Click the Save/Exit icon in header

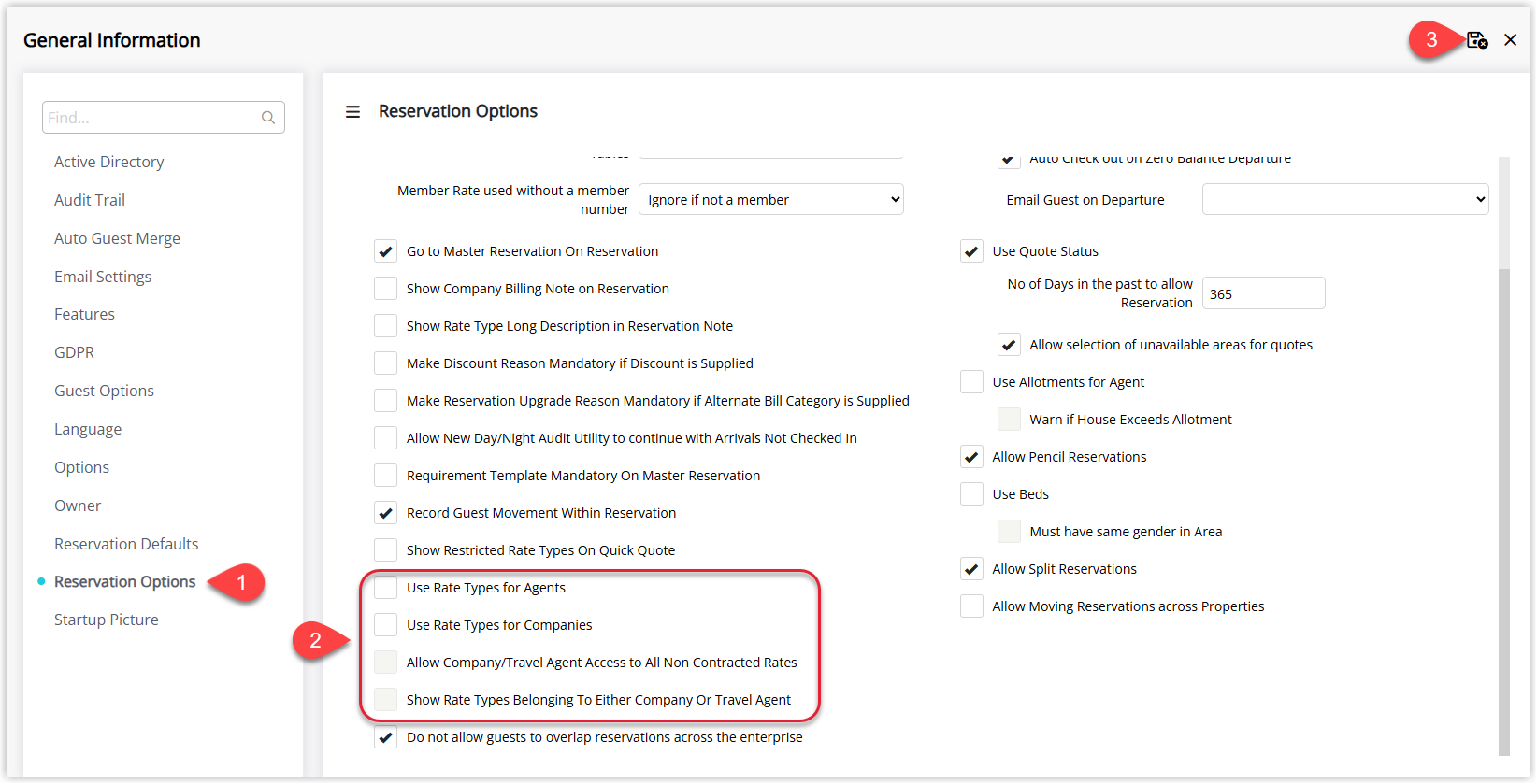point(1476,40)
